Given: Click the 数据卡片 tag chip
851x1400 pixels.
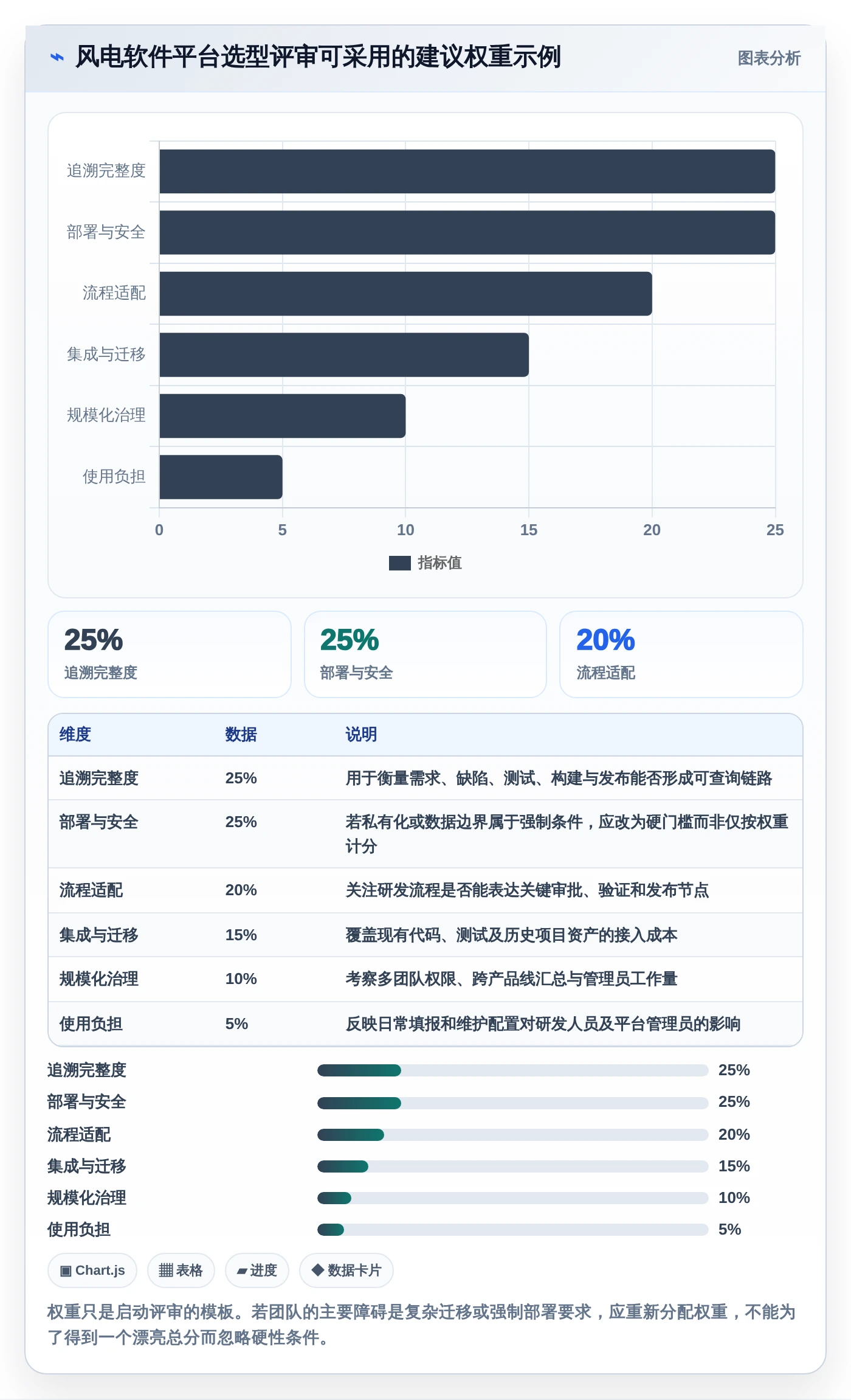Looking at the screenshot, I should point(346,1270).
